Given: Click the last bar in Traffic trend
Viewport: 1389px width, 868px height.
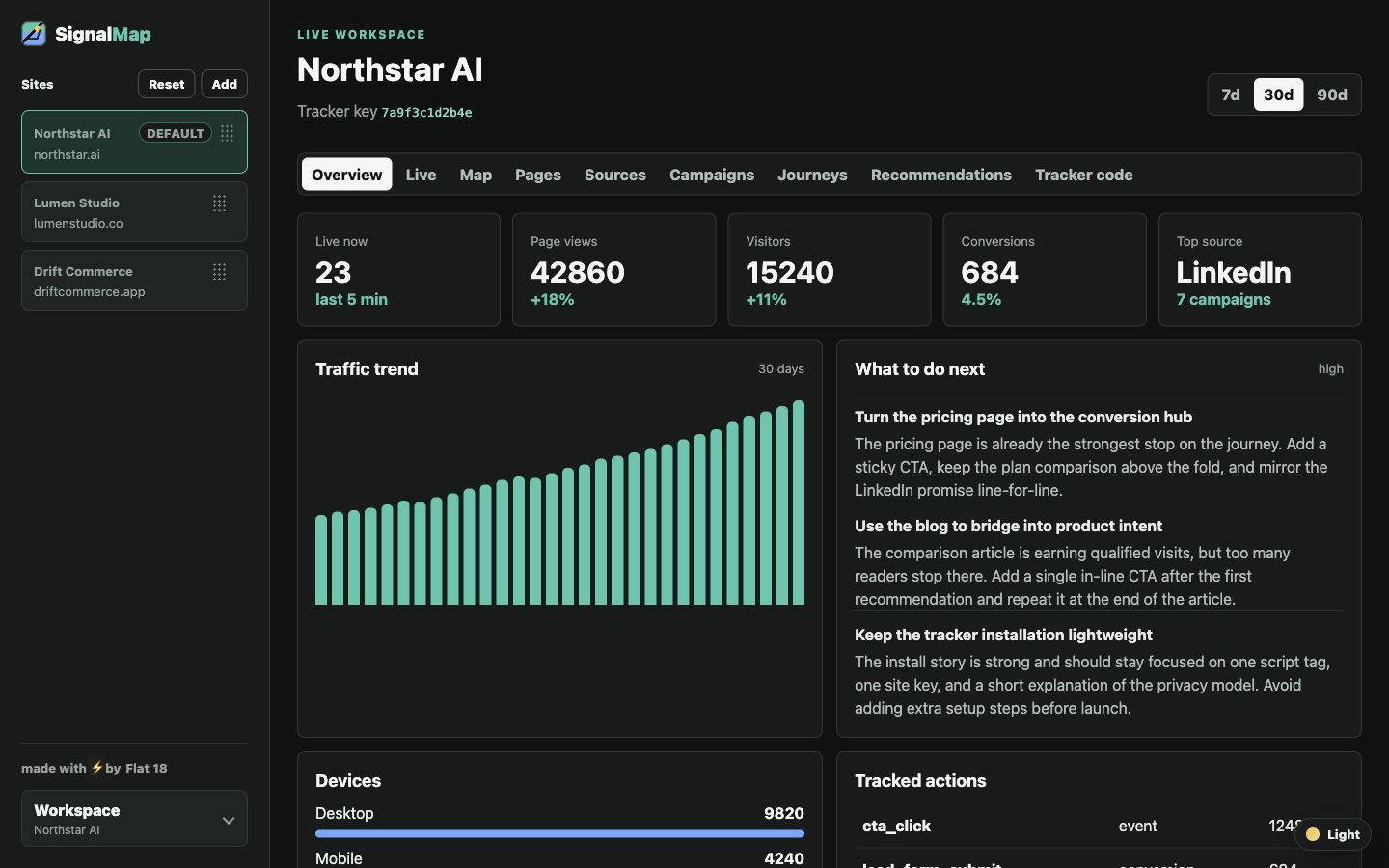Looking at the screenshot, I should coord(799,502).
